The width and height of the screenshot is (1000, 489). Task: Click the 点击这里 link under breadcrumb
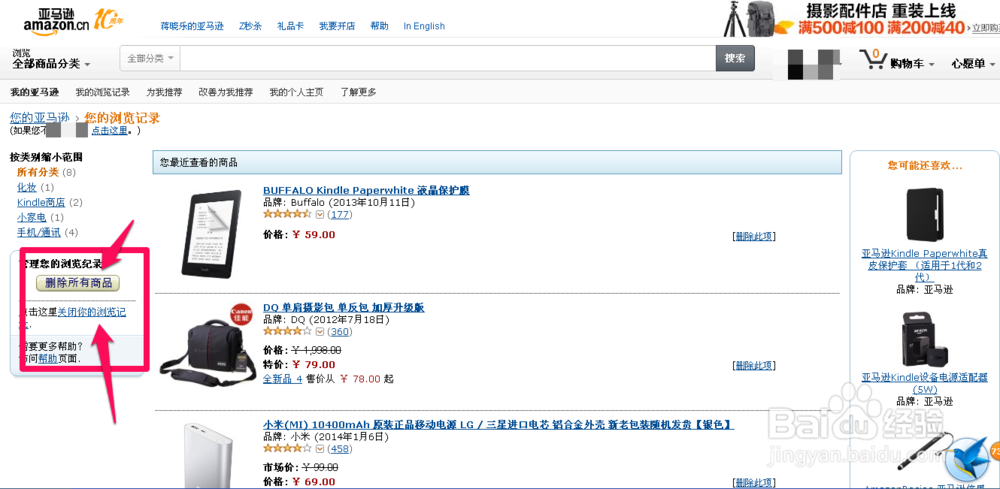coord(109,131)
